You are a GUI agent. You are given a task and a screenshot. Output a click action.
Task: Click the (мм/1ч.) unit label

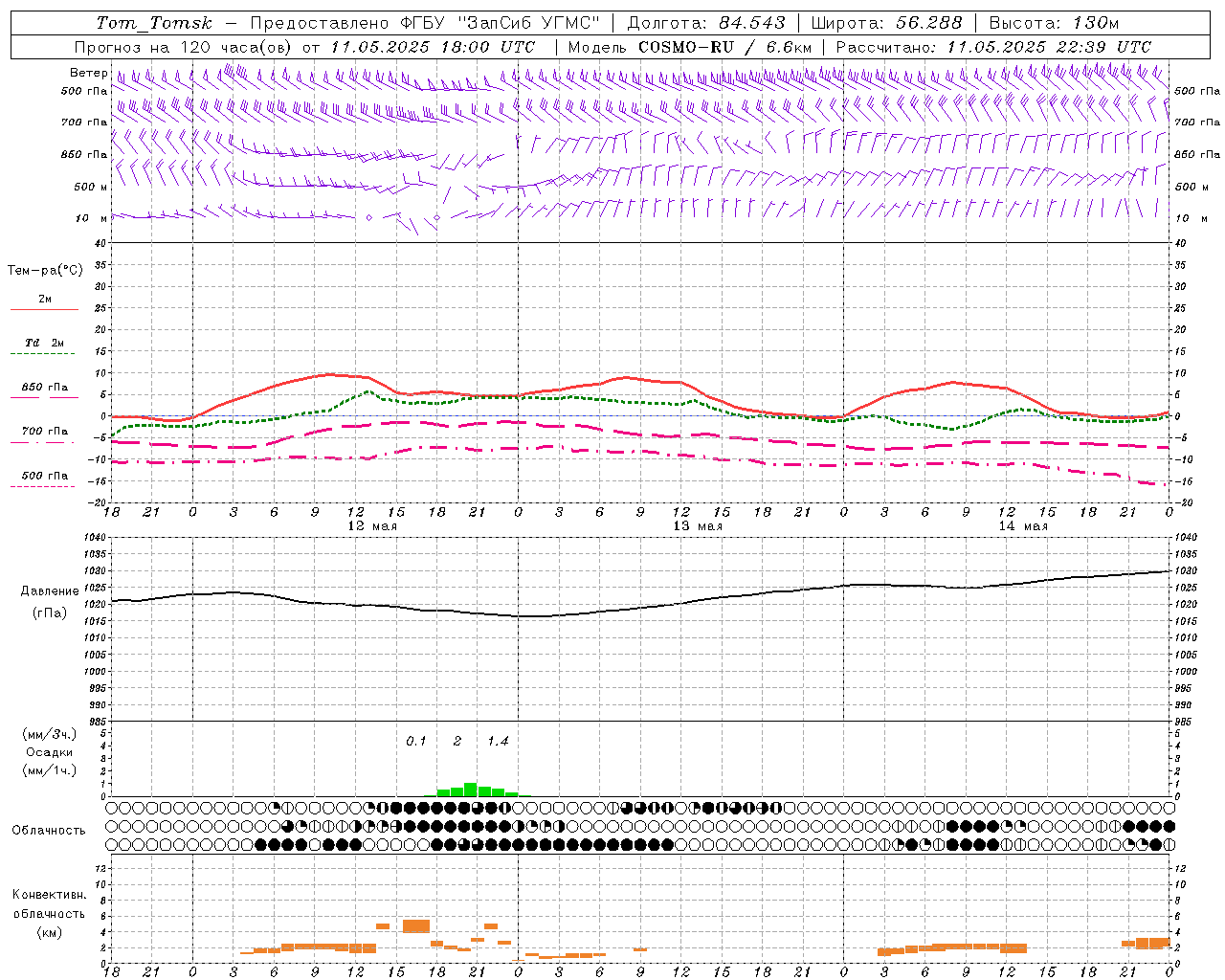click(50, 770)
